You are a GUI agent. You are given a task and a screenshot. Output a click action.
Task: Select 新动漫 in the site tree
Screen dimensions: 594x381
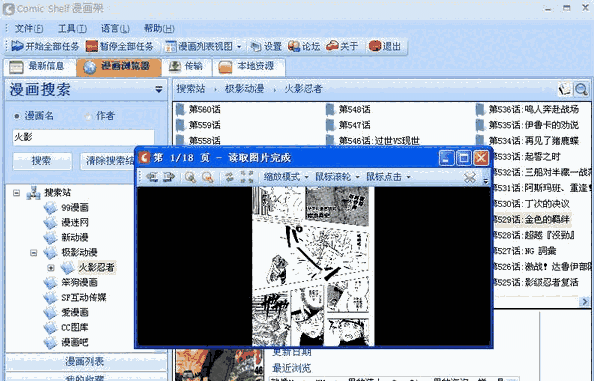pyautogui.click(x=75, y=237)
